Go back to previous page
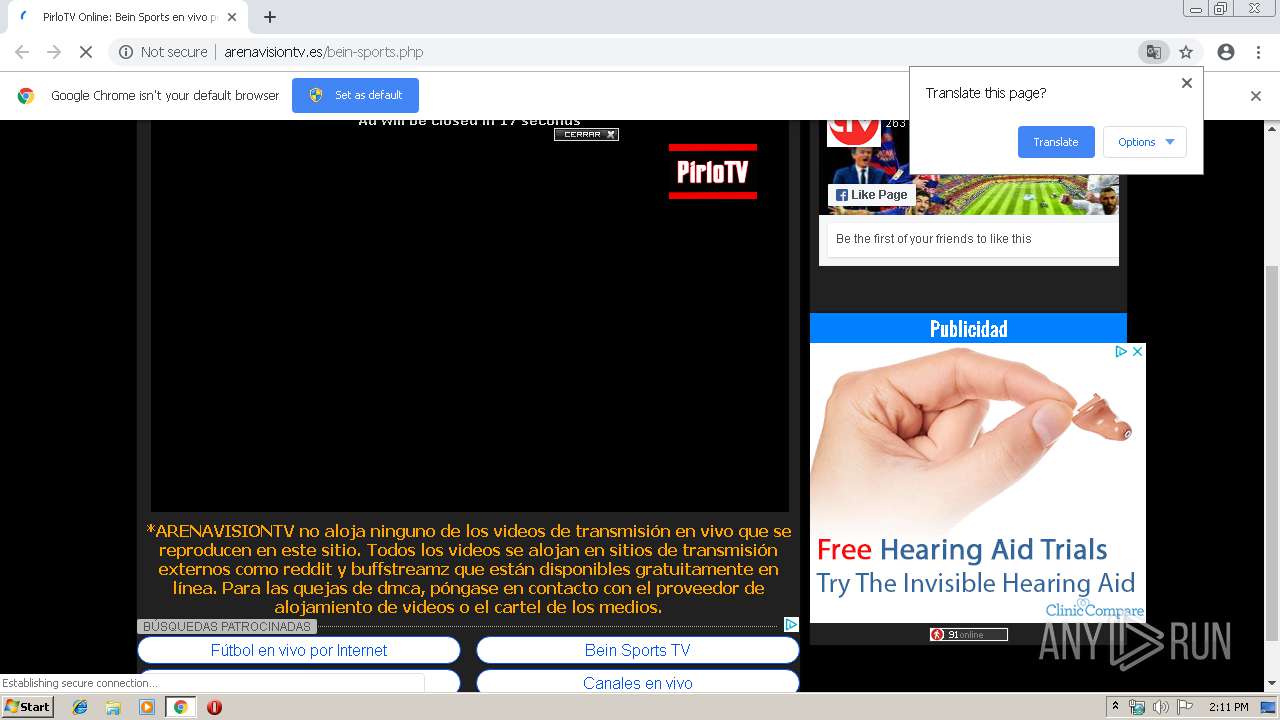Image resolution: width=1280 pixels, height=720 pixels. [x=22, y=52]
